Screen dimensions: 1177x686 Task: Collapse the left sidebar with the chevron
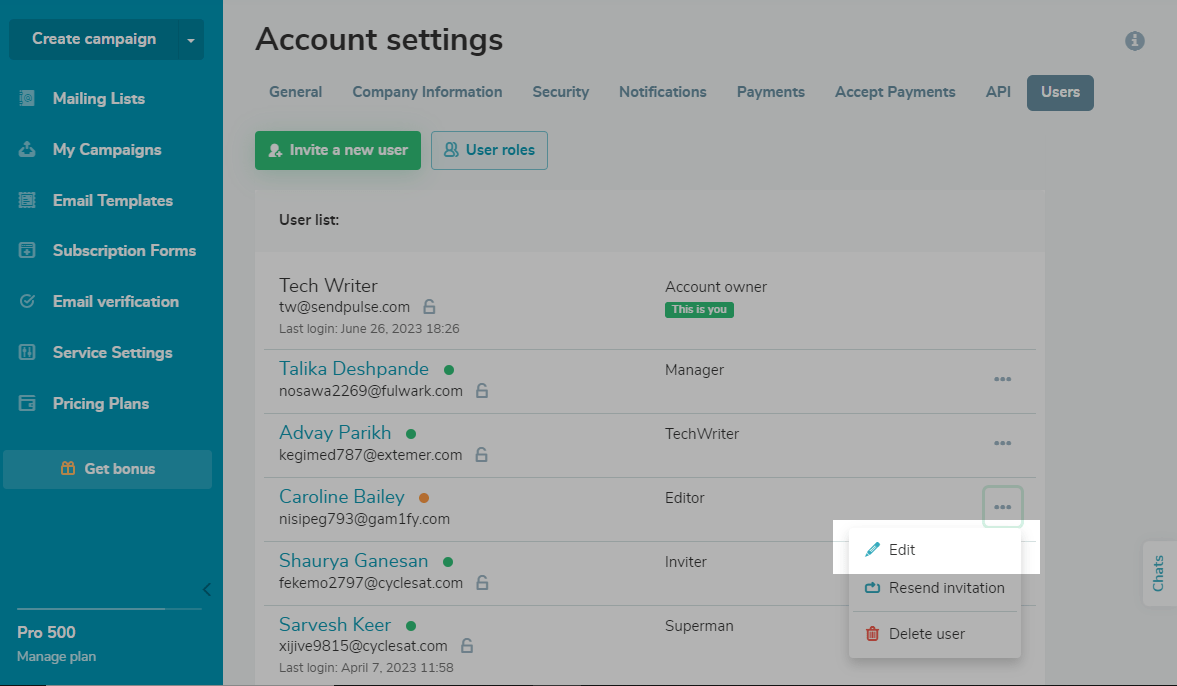(207, 589)
